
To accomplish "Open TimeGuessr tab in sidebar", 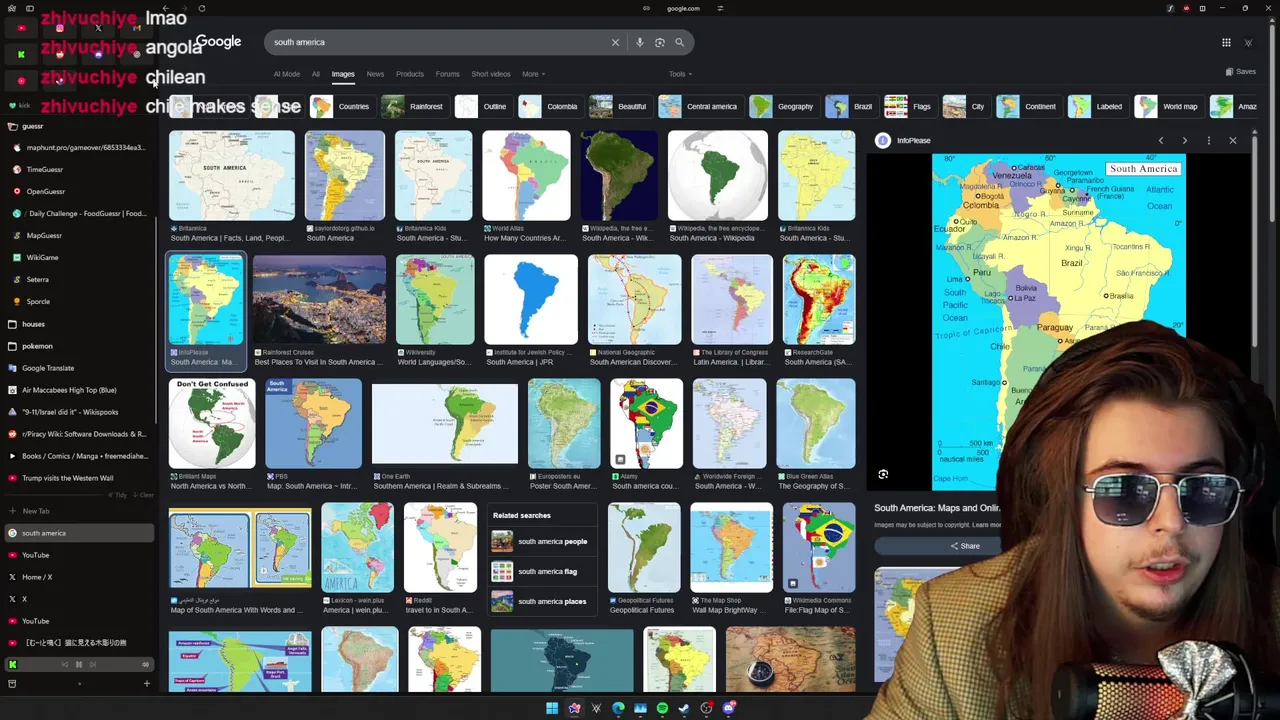I will (79, 170).
